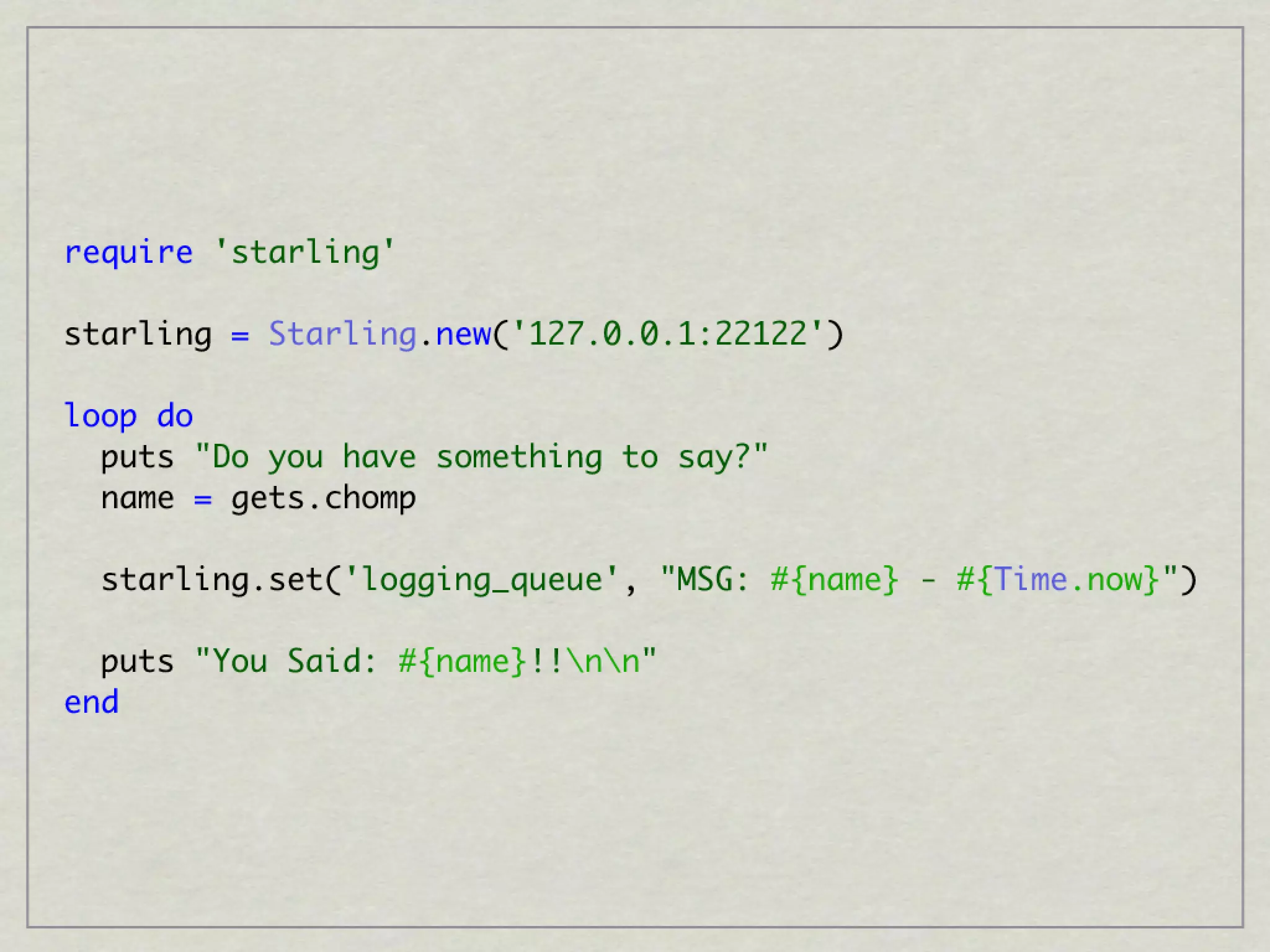Image resolution: width=1270 pixels, height=952 pixels.
Task: Click the 'do' keyword after loop
Action: click(175, 416)
